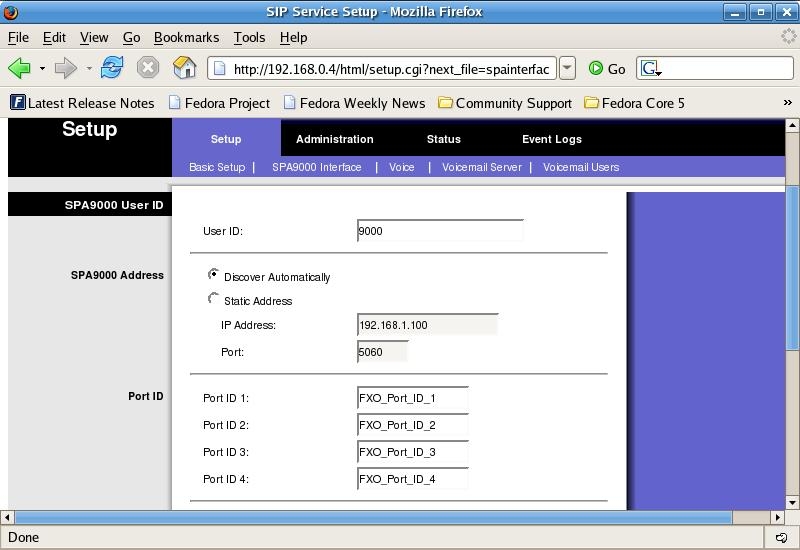This screenshot has height=550, width=800.
Task: Click the User ID input field
Action: [x=440, y=231]
